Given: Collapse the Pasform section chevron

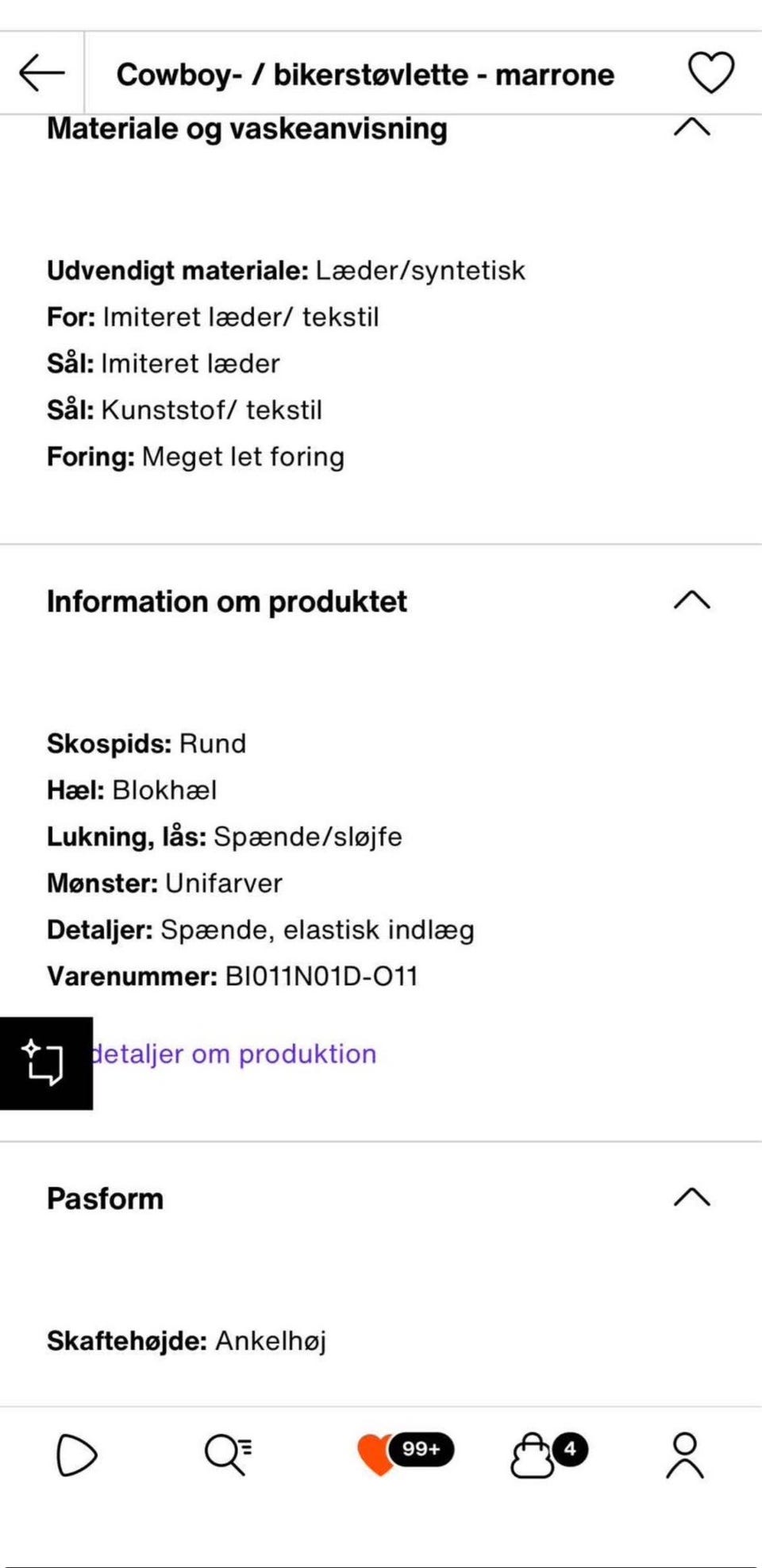Looking at the screenshot, I should click(x=691, y=1197).
